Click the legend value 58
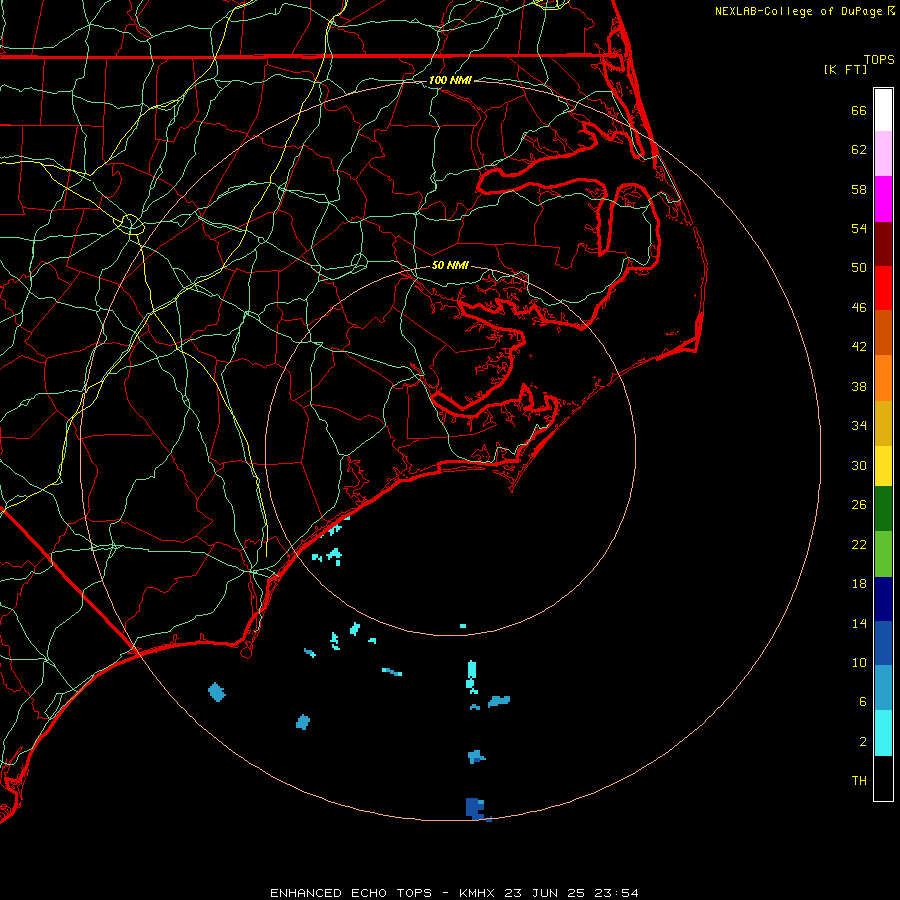 (859, 189)
